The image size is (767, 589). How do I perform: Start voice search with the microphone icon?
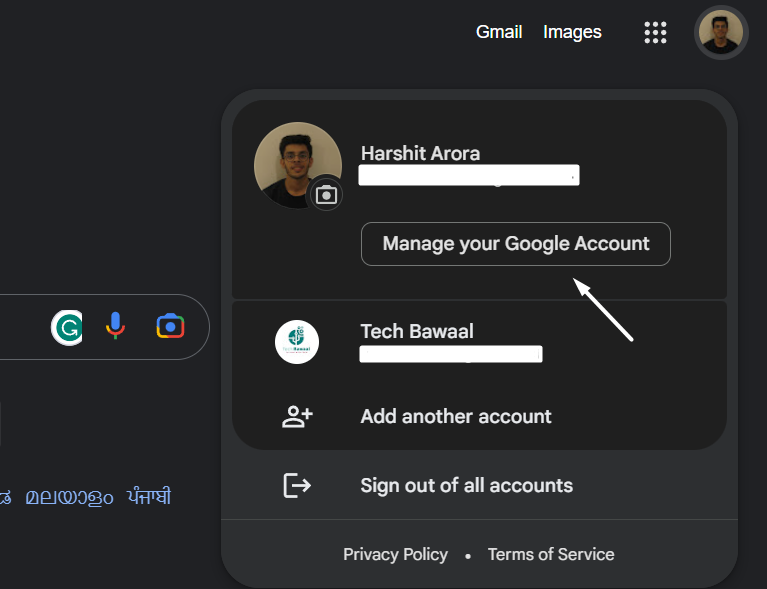[116, 326]
